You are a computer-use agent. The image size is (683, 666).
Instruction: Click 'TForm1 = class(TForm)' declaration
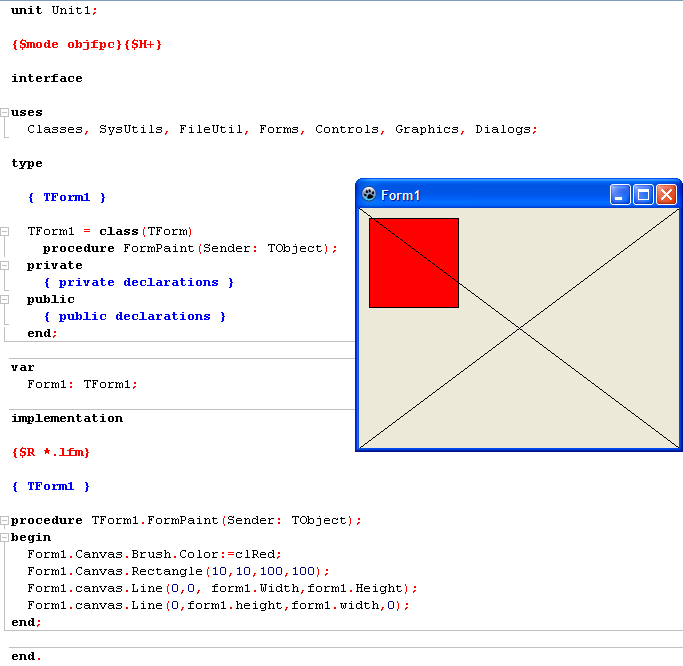110,231
